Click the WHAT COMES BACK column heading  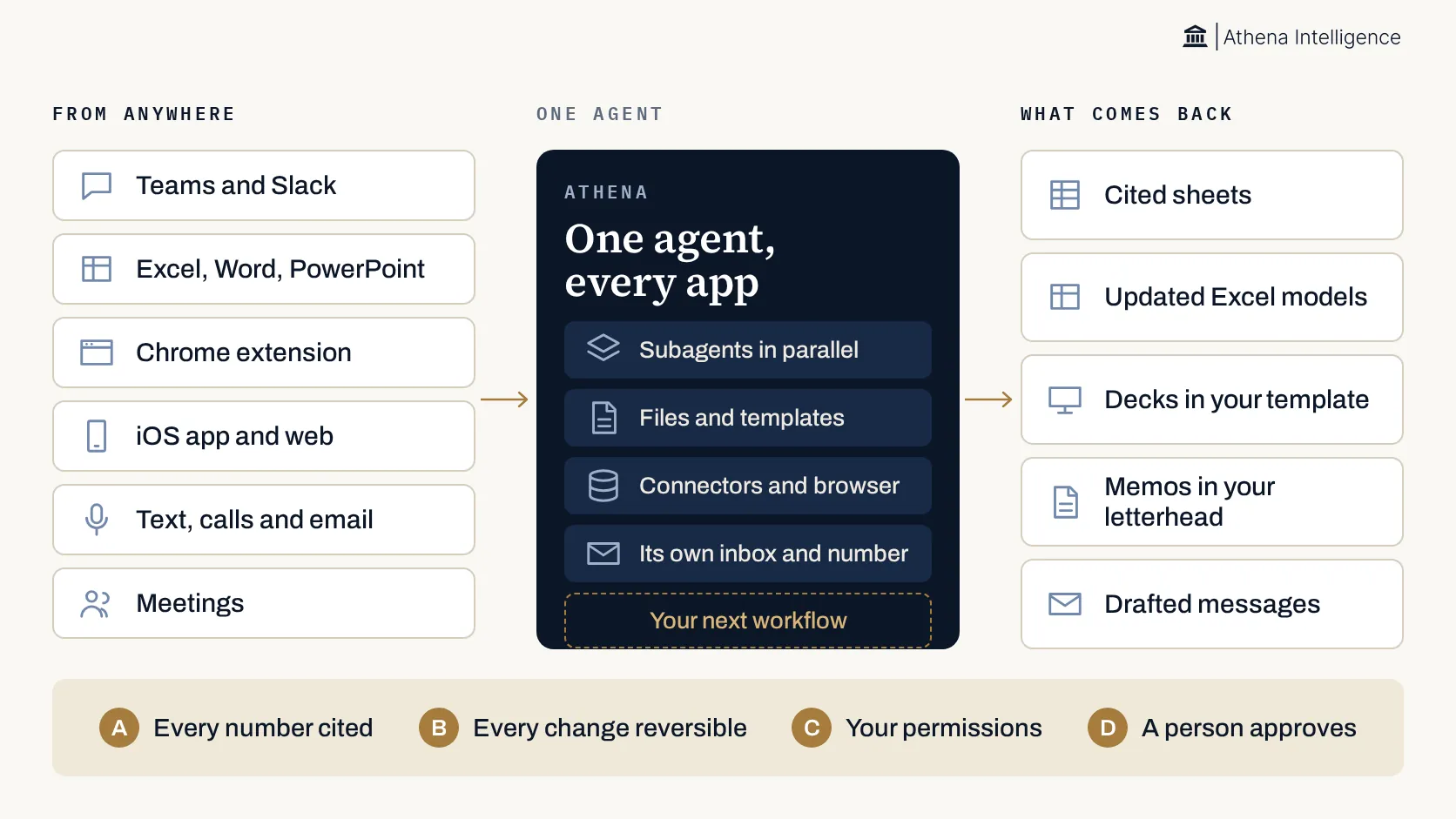coord(1127,114)
